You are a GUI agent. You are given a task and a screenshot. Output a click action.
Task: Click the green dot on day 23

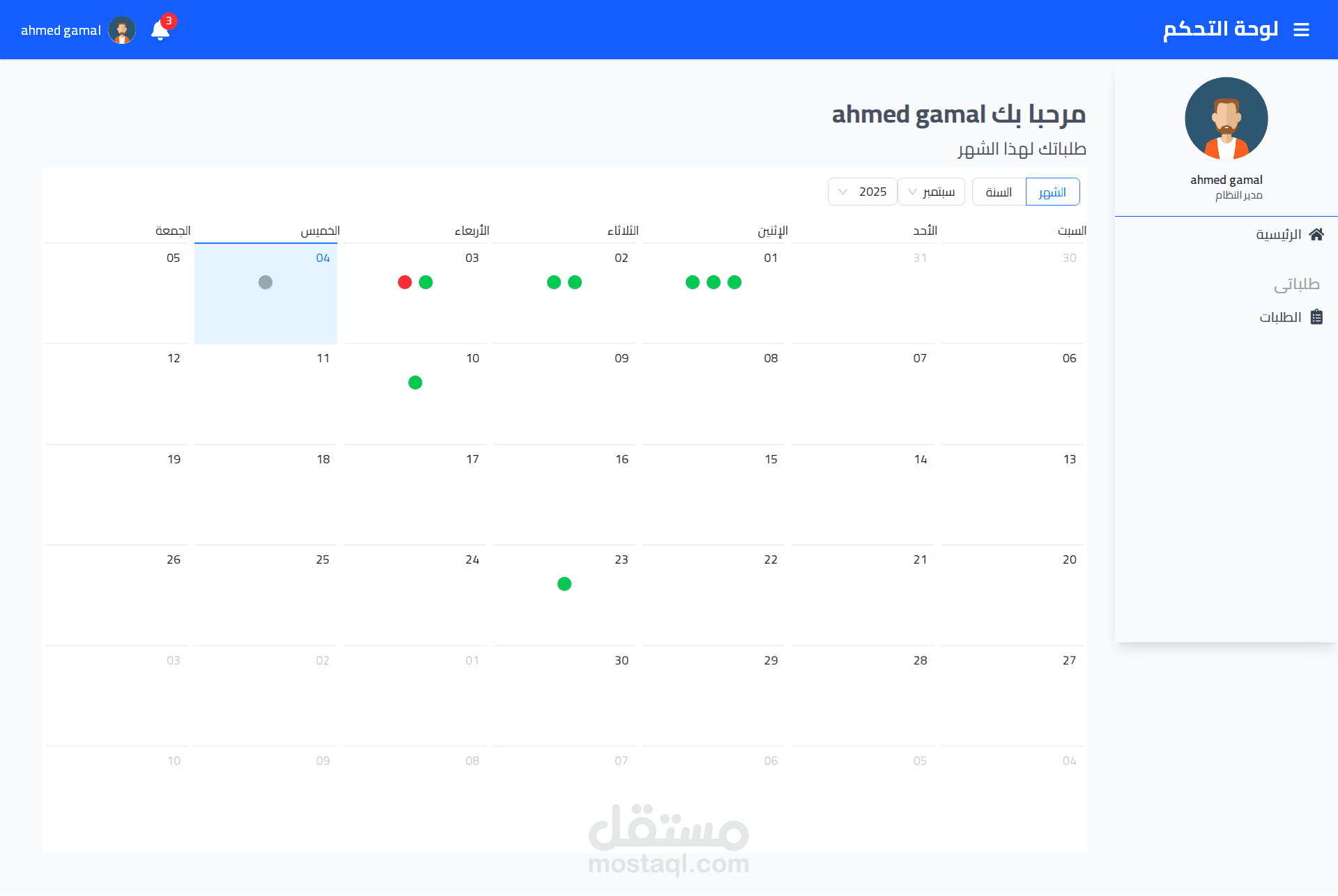(x=564, y=584)
